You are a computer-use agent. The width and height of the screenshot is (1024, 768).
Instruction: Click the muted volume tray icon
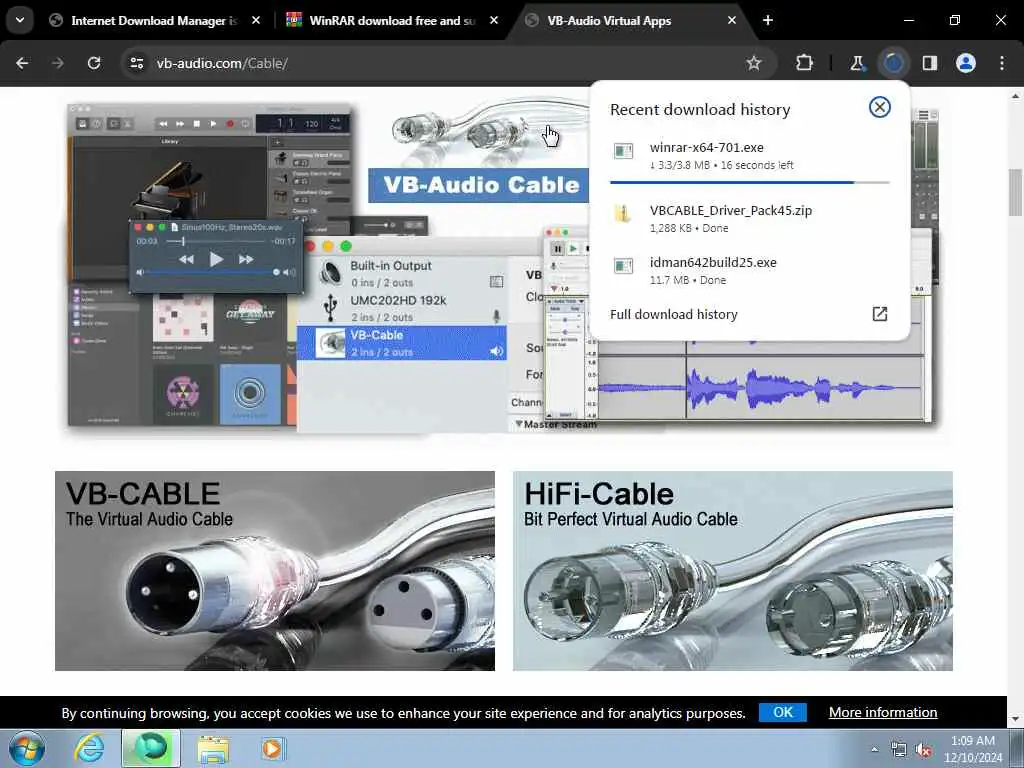pyautogui.click(x=923, y=750)
